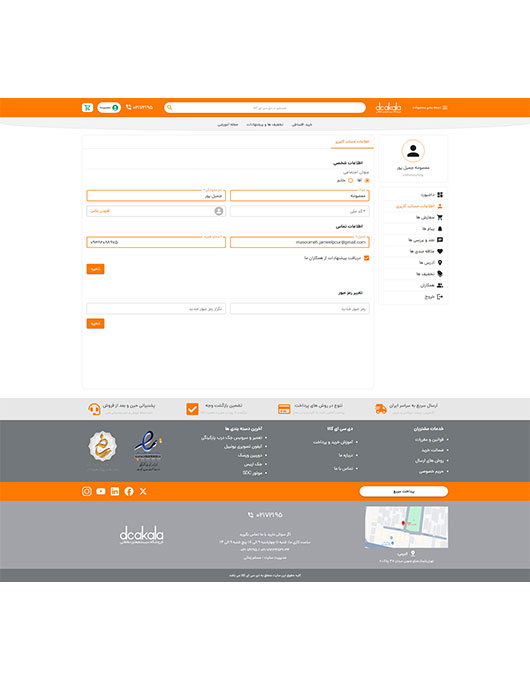The width and height of the screenshot is (530, 680).
Task: Click the dcakala logo in the header
Action: [388, 107]
